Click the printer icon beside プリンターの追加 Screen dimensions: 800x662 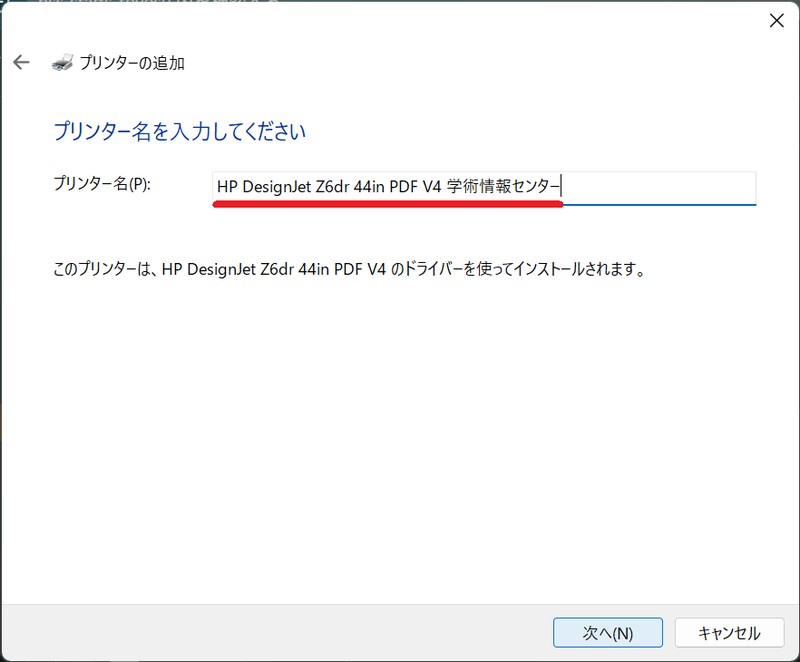(62, 63)
